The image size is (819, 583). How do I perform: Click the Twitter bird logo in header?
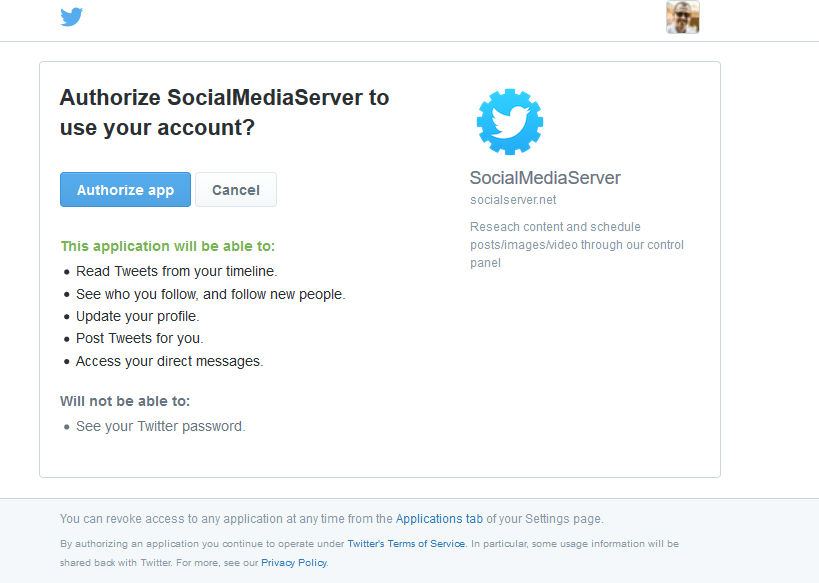click(72, 17)
